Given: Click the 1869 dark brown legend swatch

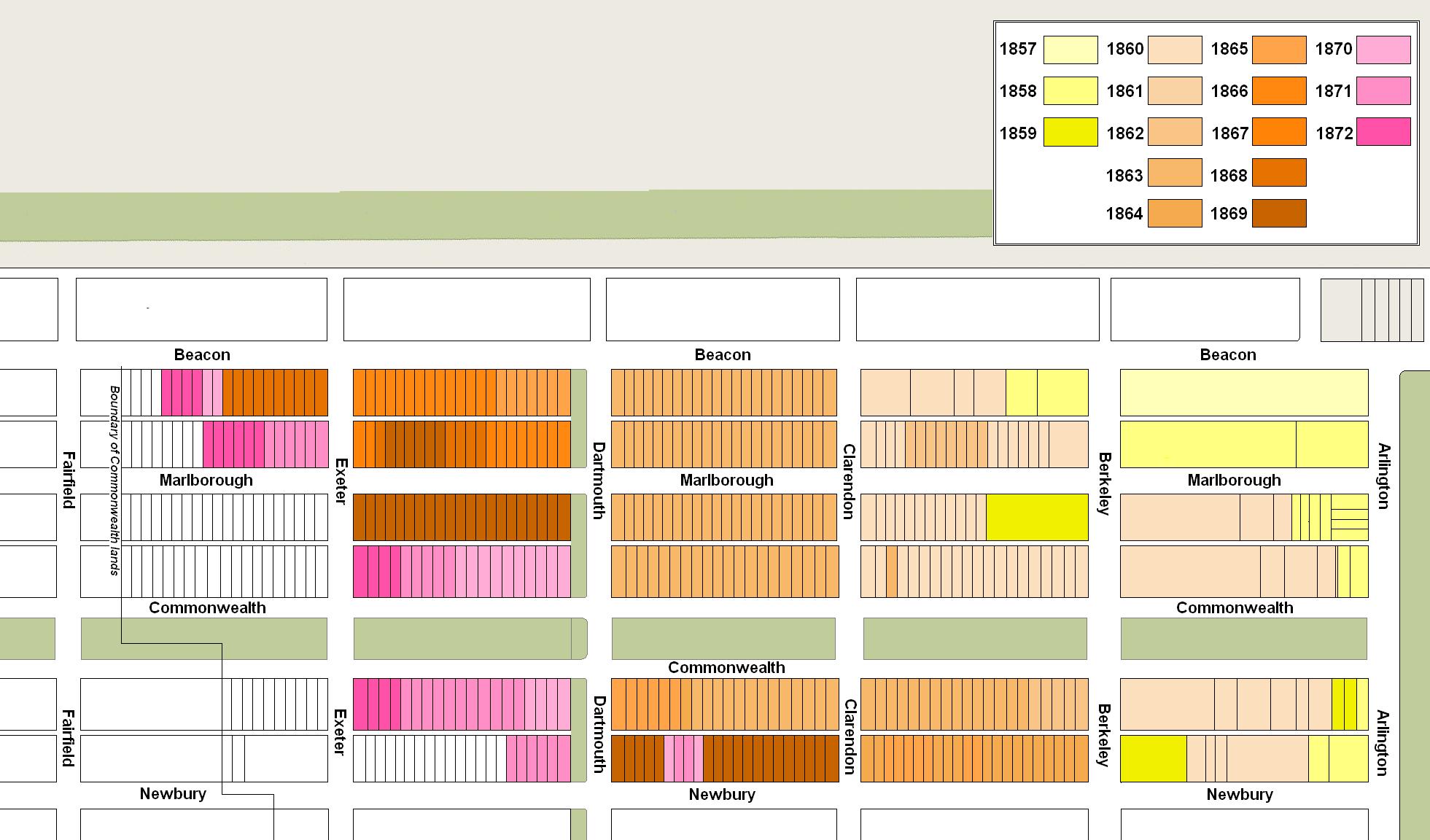Looking at the screenshot, I should click(1278, 214).
